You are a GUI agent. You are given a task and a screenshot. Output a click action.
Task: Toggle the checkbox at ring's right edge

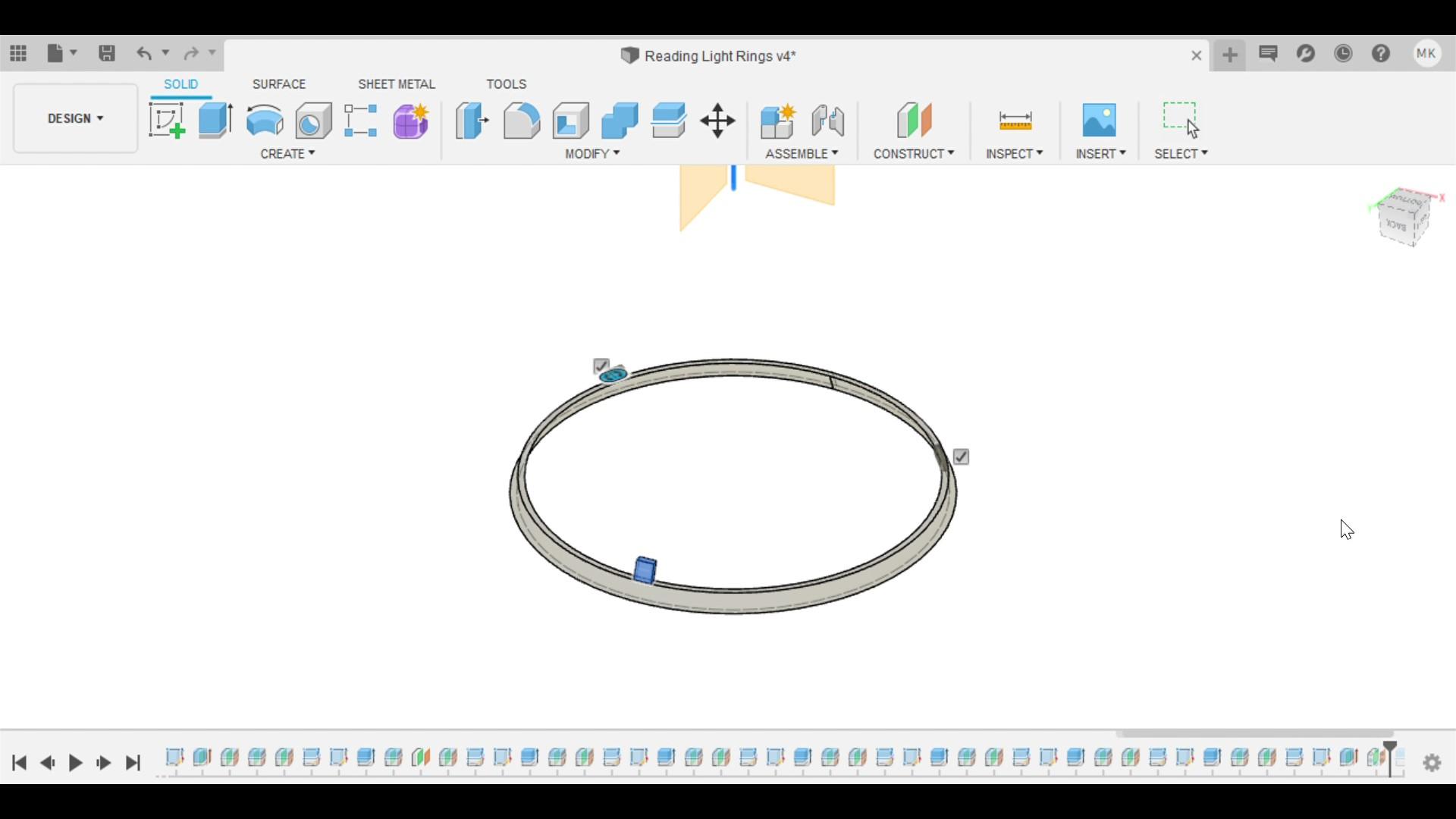point(961,457)
